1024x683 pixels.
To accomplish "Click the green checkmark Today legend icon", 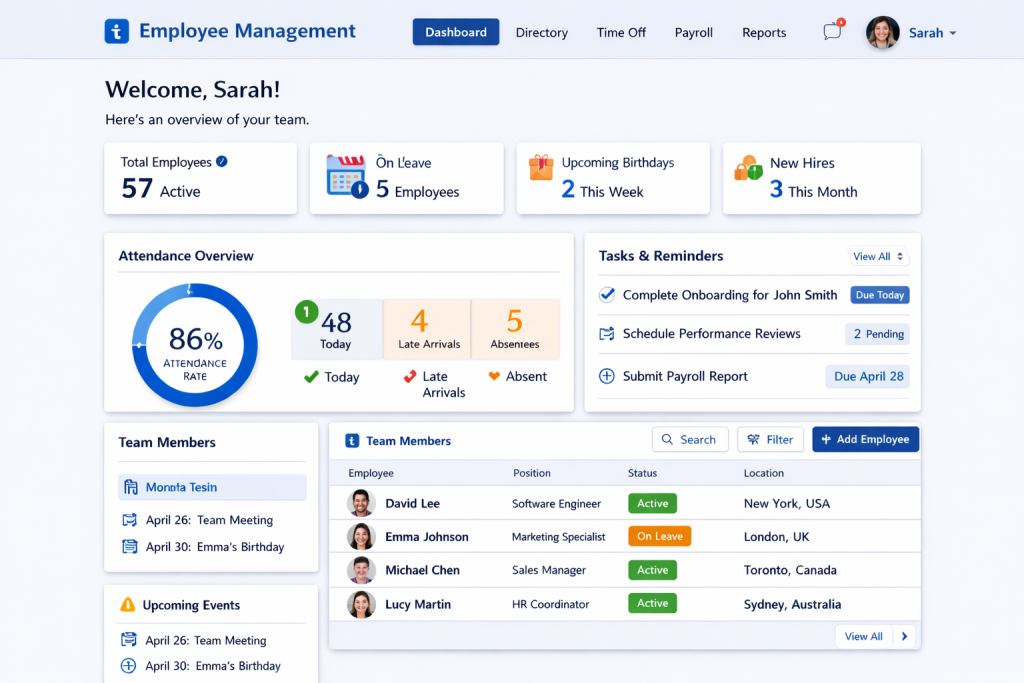I will pyautogui.click(x=312, y=377).
